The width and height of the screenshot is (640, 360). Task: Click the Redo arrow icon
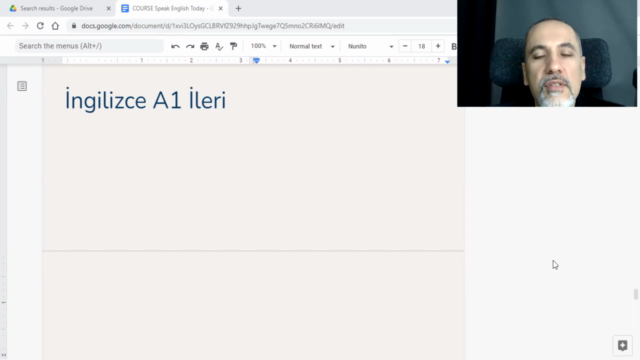190,47
